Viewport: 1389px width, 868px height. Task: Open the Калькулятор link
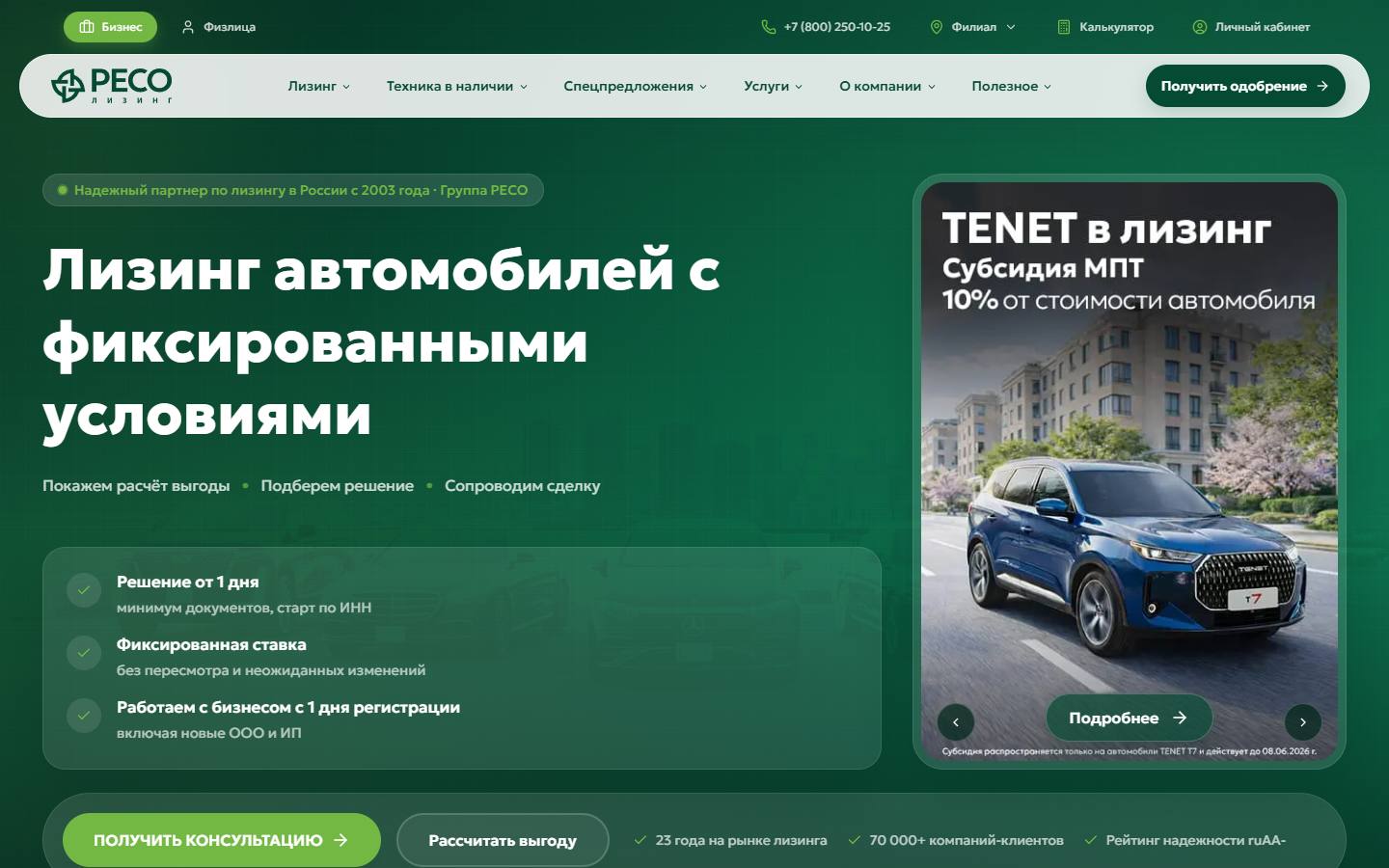coord(1105,27)
